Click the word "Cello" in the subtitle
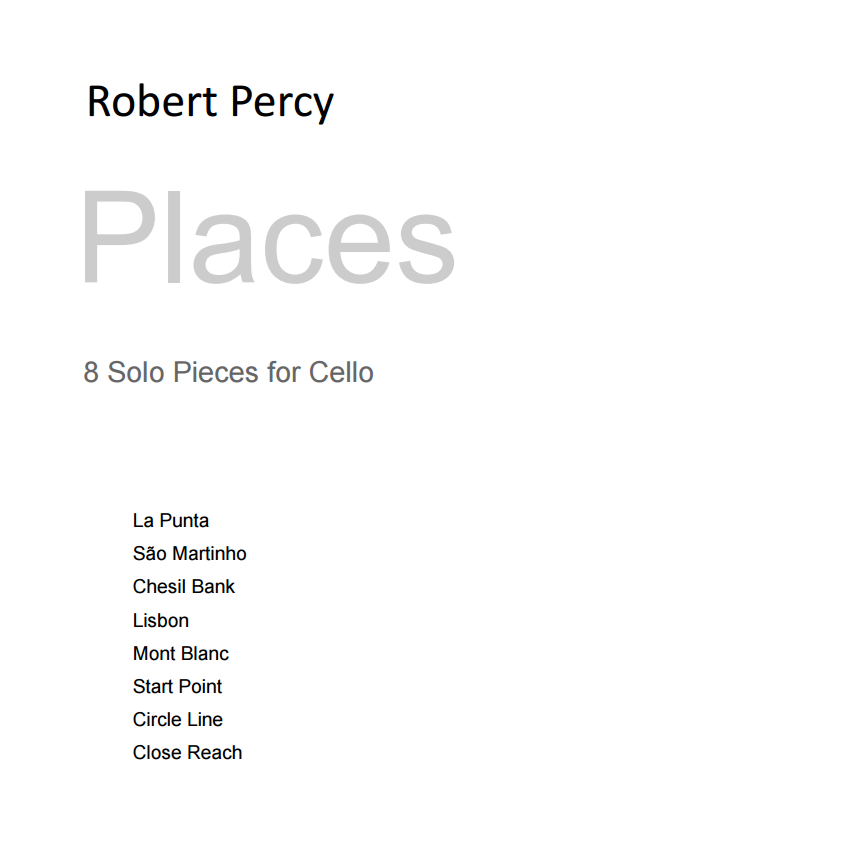This screenshot has height=852, width=852. (341, 373)
